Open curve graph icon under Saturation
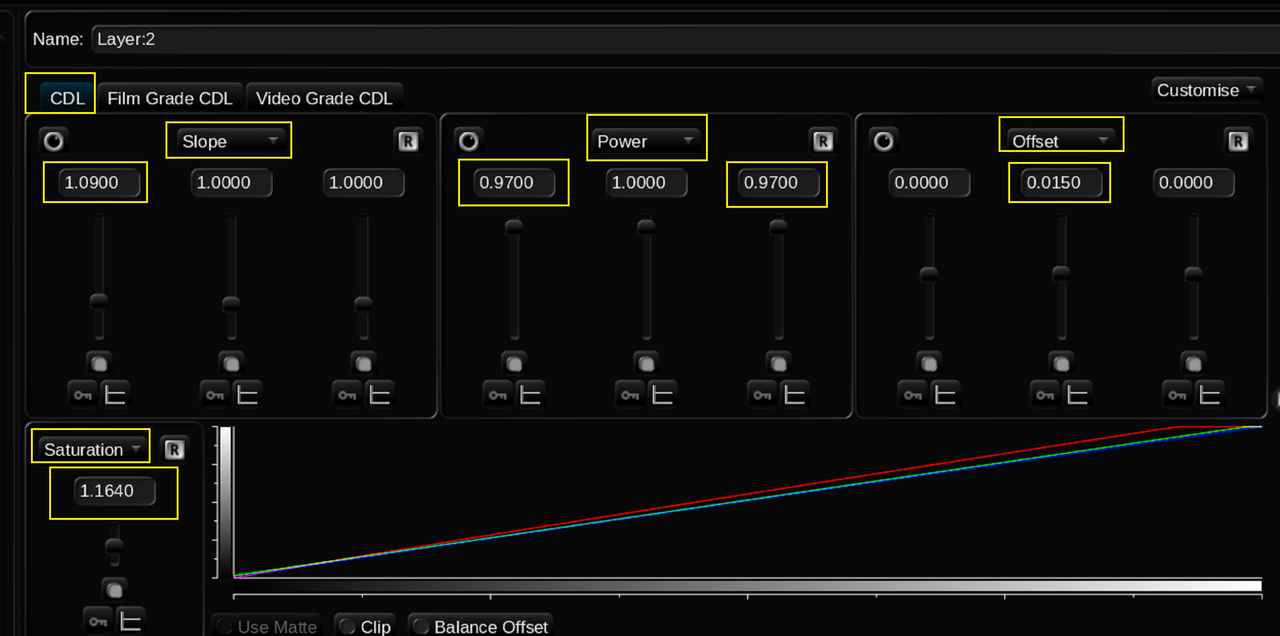 [130, 621]
